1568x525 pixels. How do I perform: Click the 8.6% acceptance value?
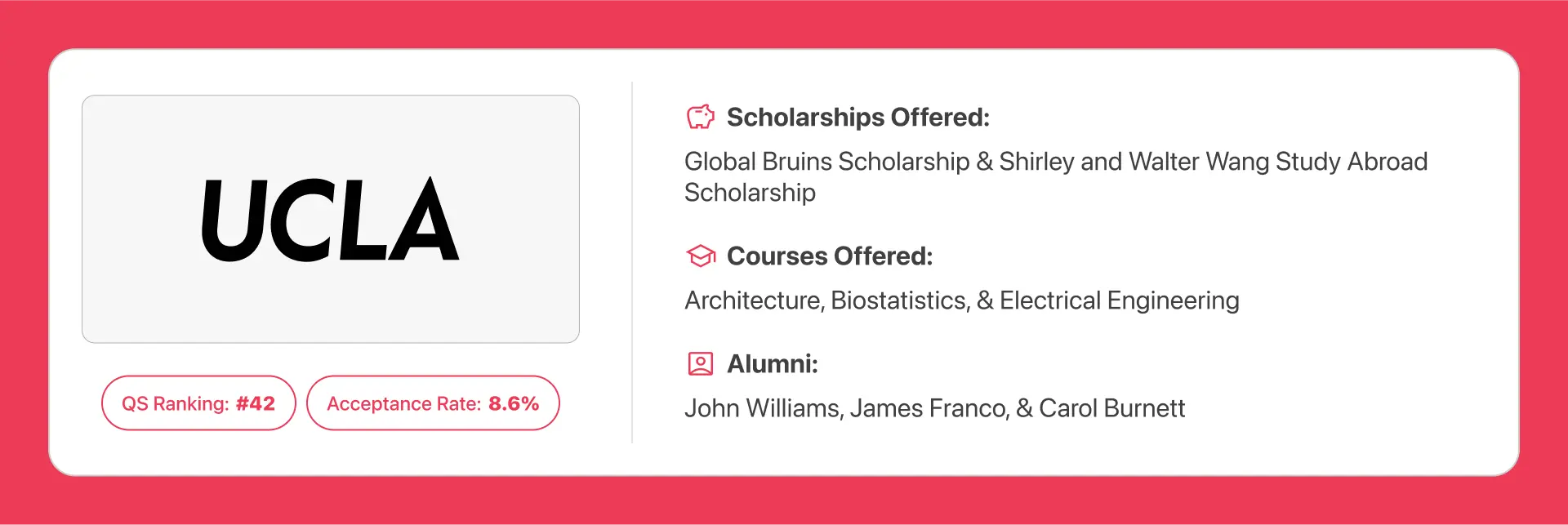point(514,403)
